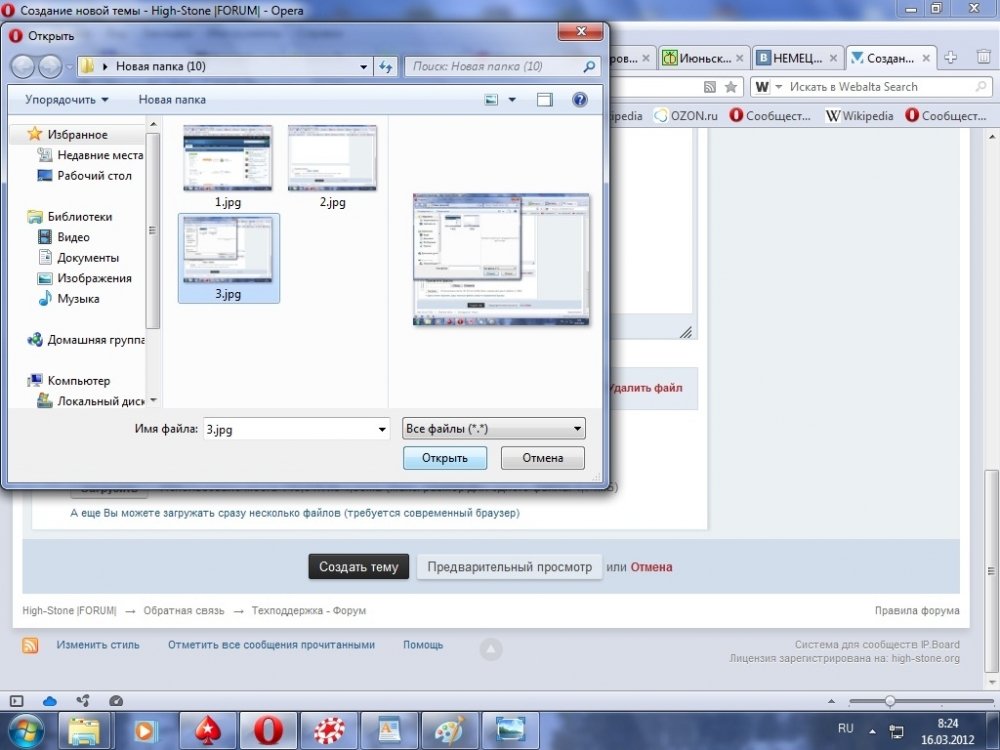The width and height of the screenshot is (1000, 750).
Task: Click the Help question mark icon in dialog
Action: tap(580, 99)
